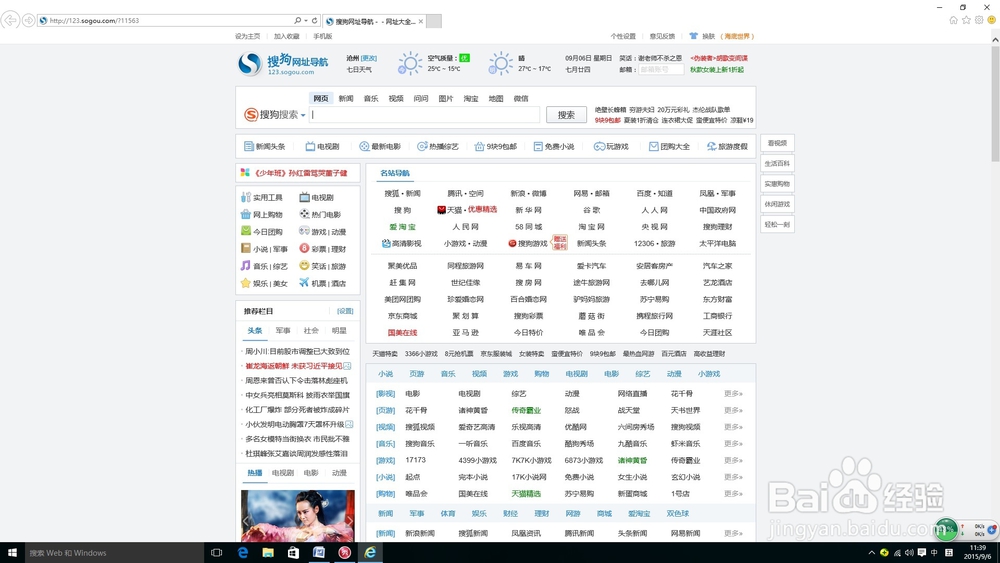The height and width of the screenshot is (563, 1000).
Task: Click the 网上购物 basket icon
Action: pyautogui.click(x=246, y=214)
